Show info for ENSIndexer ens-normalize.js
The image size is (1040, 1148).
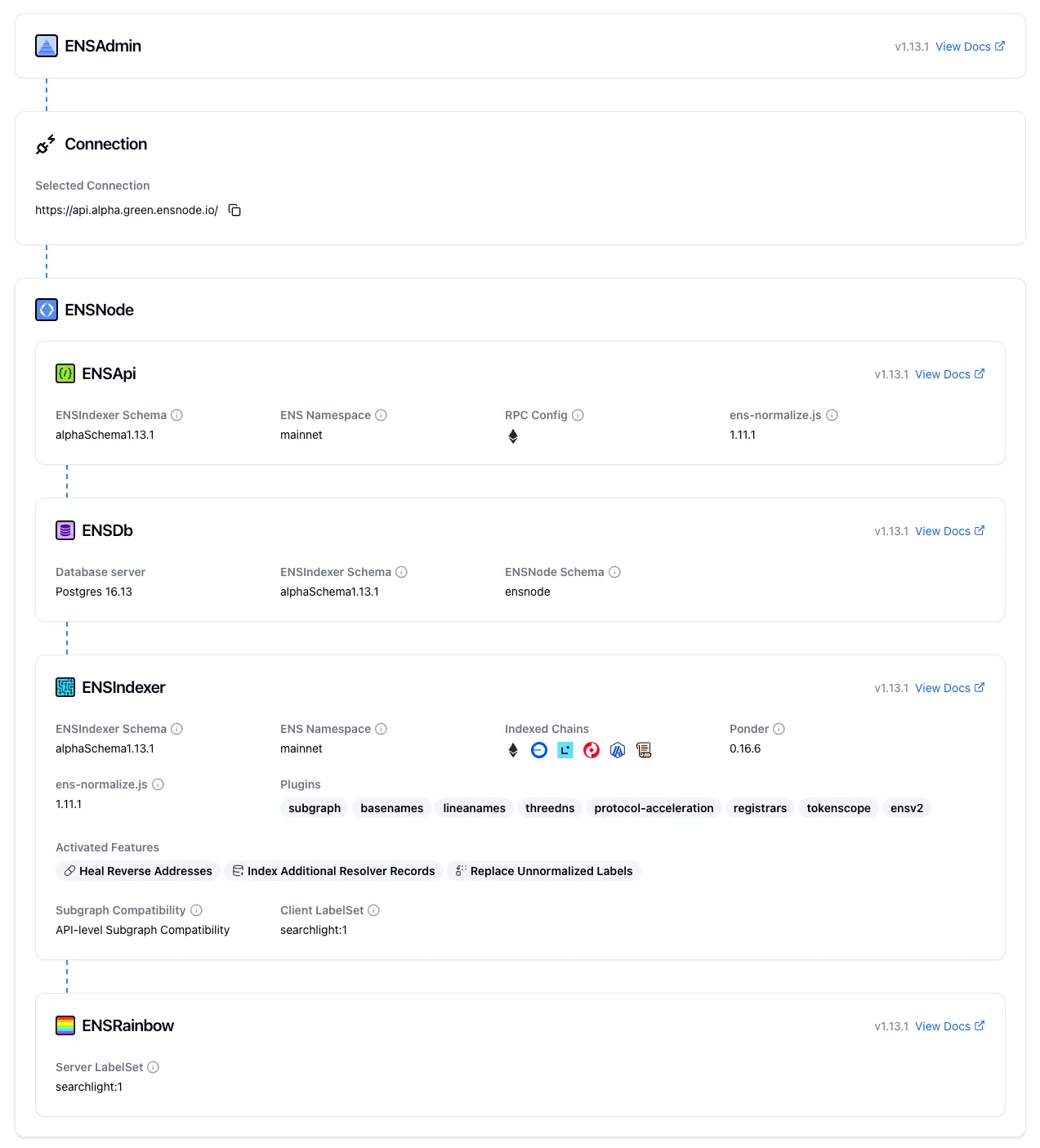click(x=158, y=784)
